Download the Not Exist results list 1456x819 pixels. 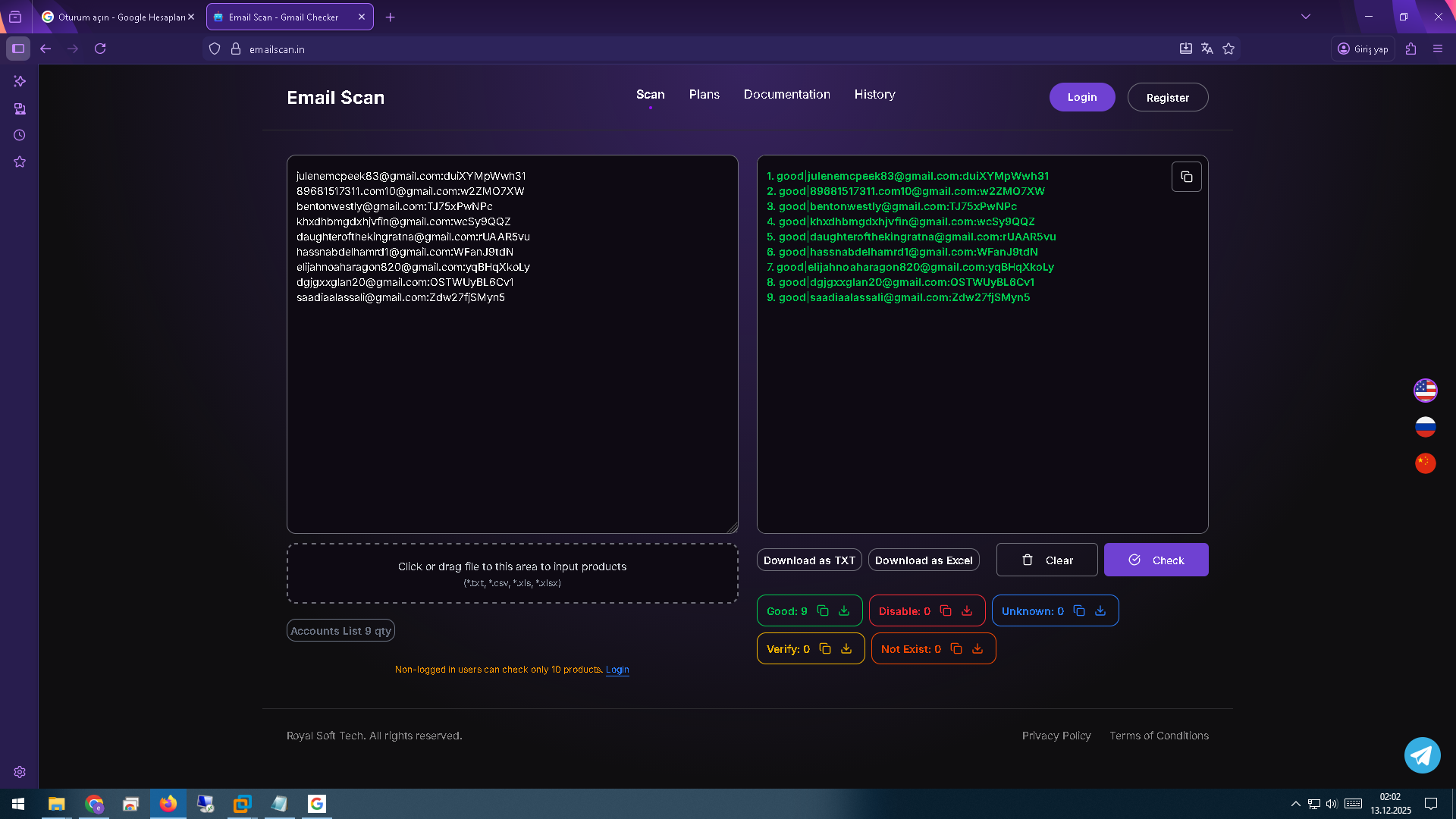click(977, 648)
